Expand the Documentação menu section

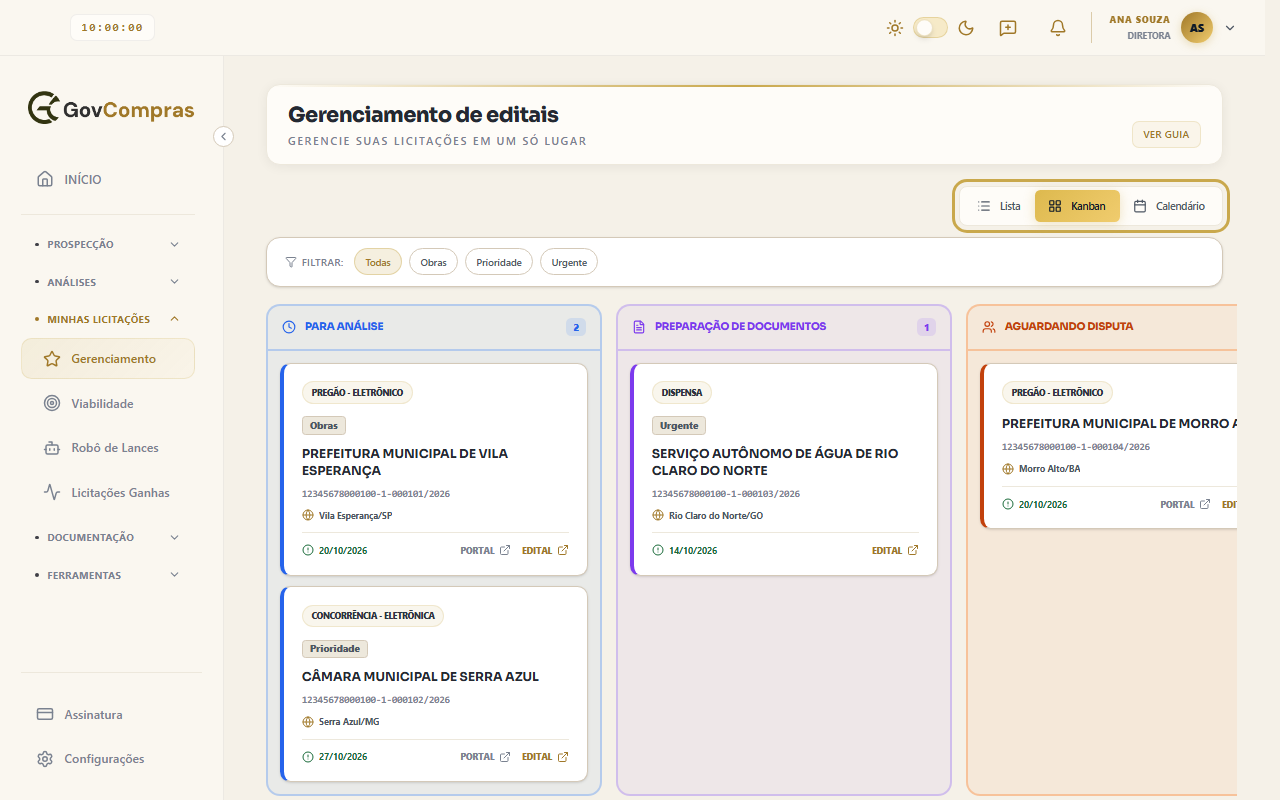point(108,538)
